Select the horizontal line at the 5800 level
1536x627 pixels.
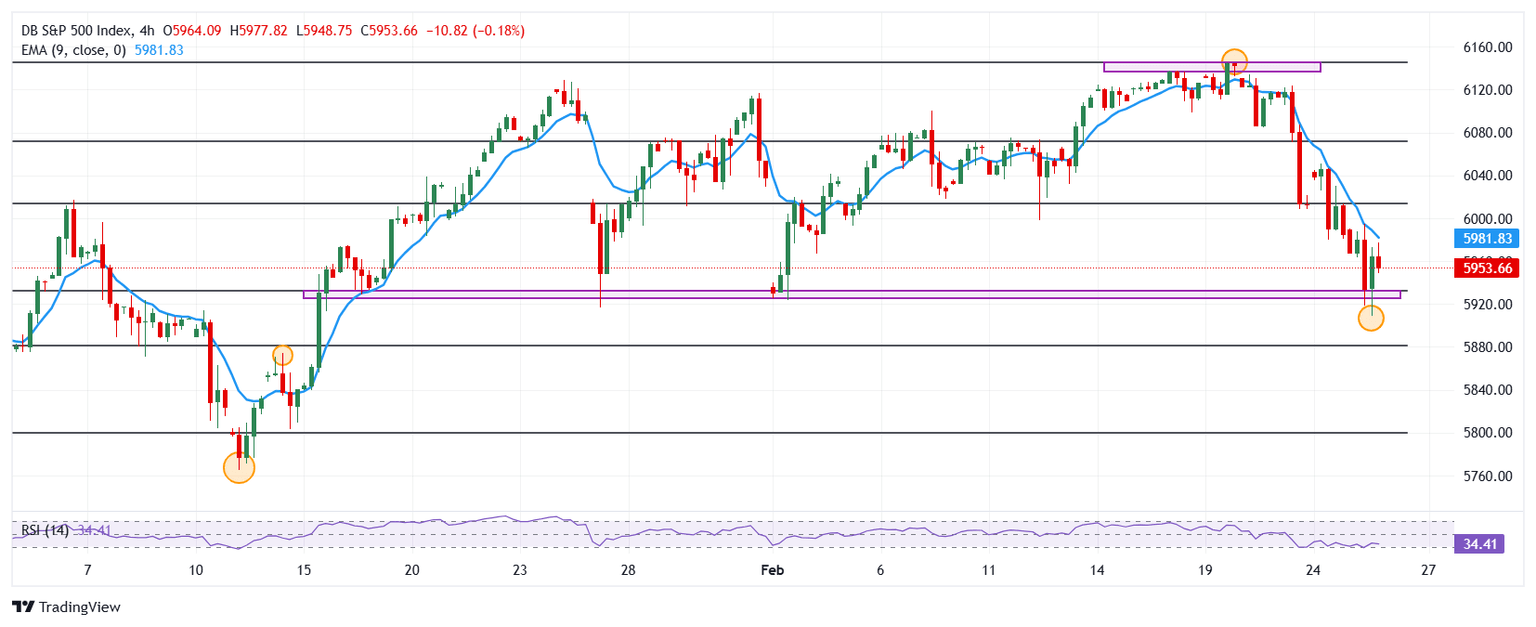click(x=700, y=433)
